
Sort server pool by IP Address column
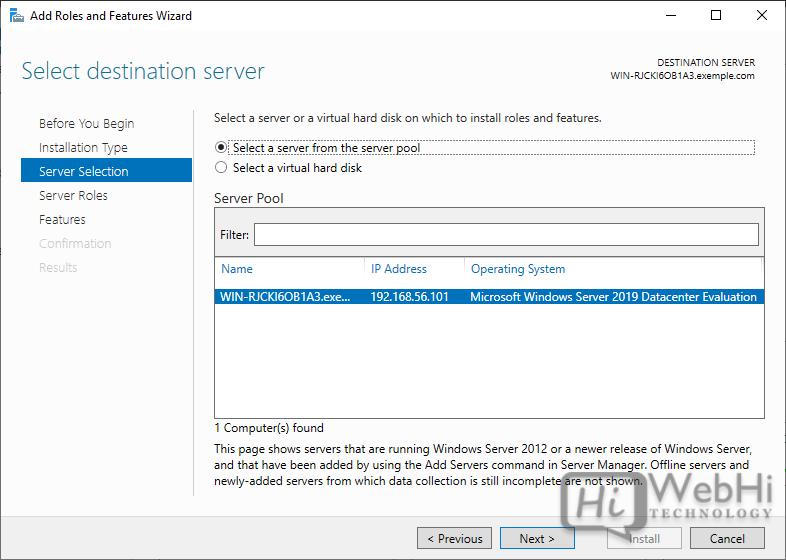tap(399, 269)
